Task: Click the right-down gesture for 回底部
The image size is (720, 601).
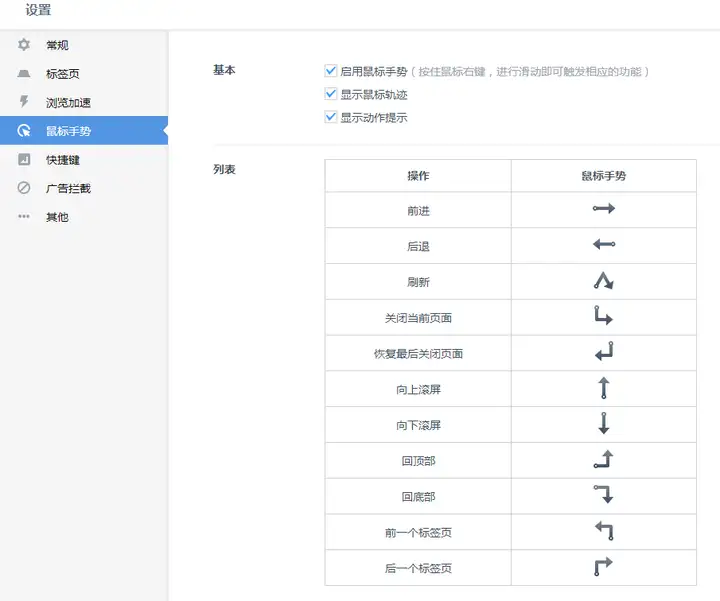Action: click(x=603, y=494)
